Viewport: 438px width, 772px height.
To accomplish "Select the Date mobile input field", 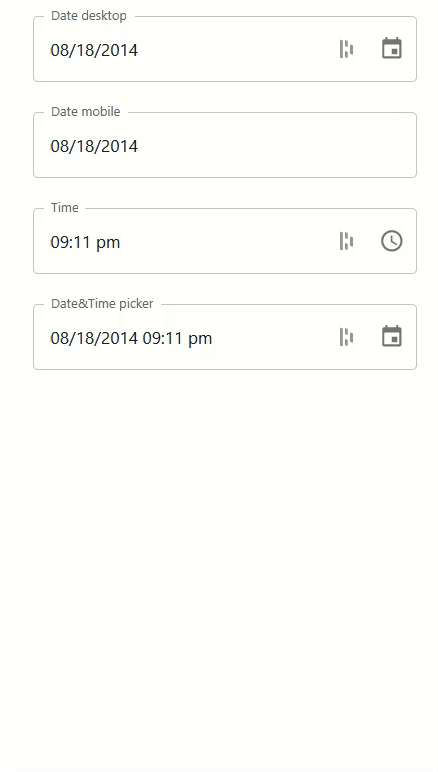I will 225,145.
